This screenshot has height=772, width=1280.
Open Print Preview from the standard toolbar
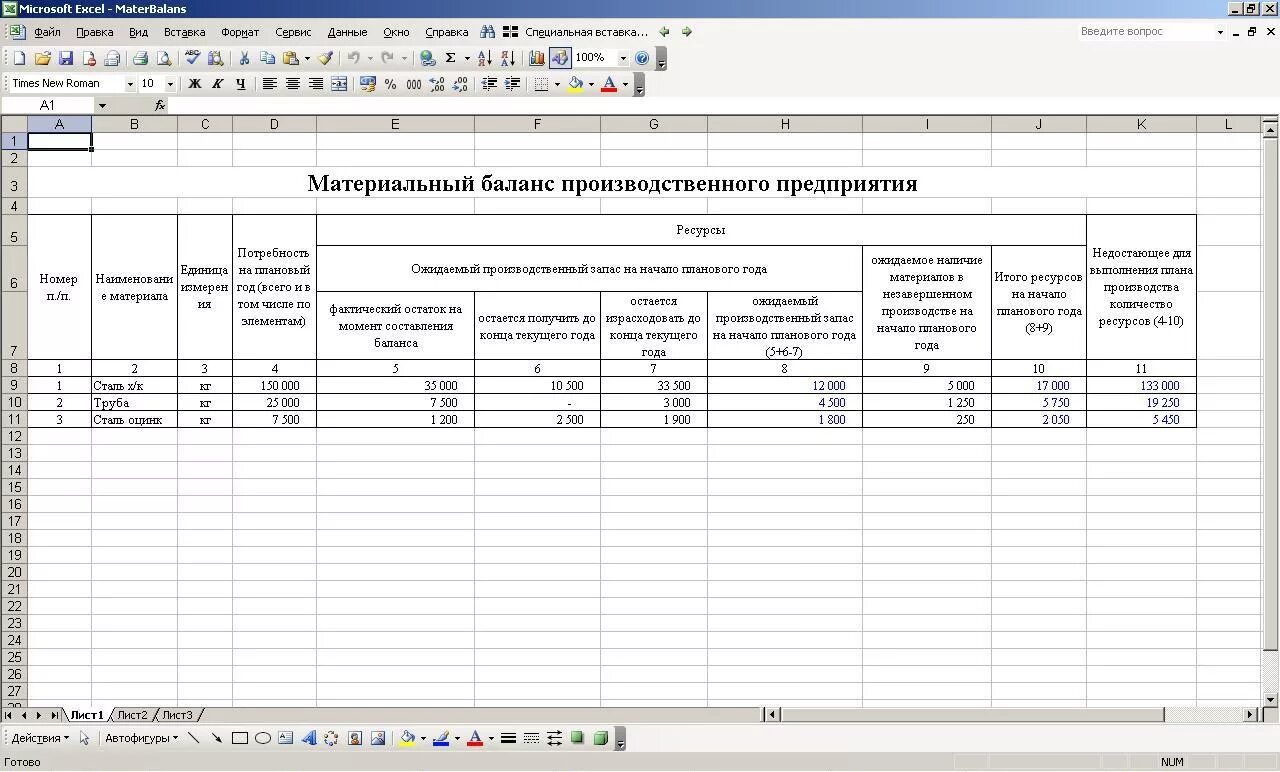164,58
